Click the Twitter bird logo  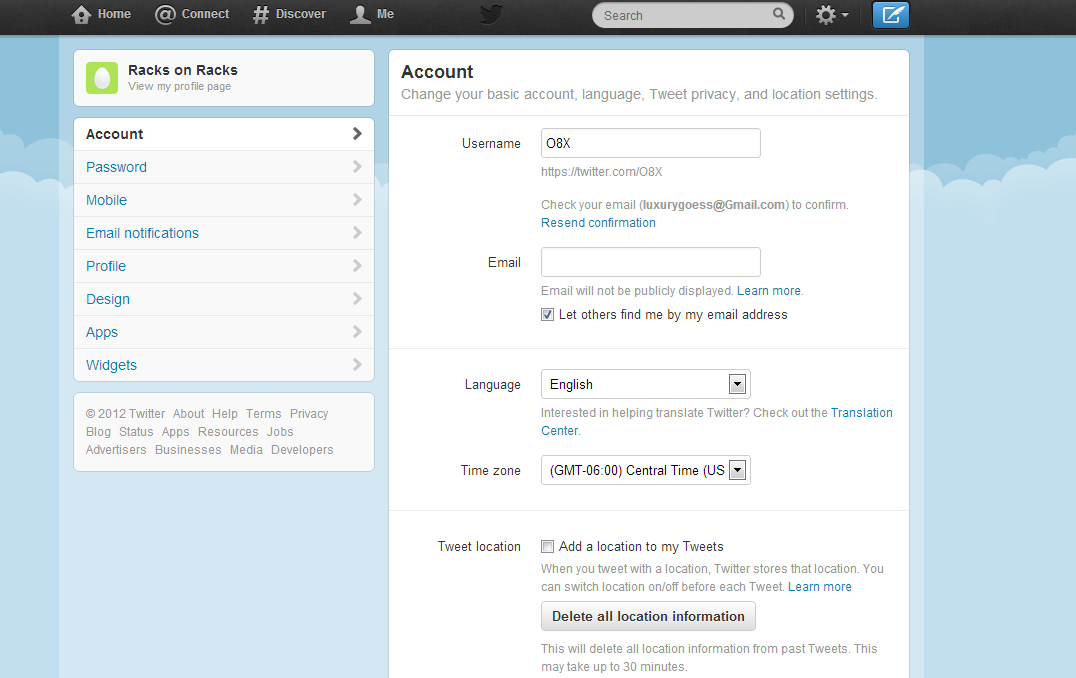(x=491, y=14)
